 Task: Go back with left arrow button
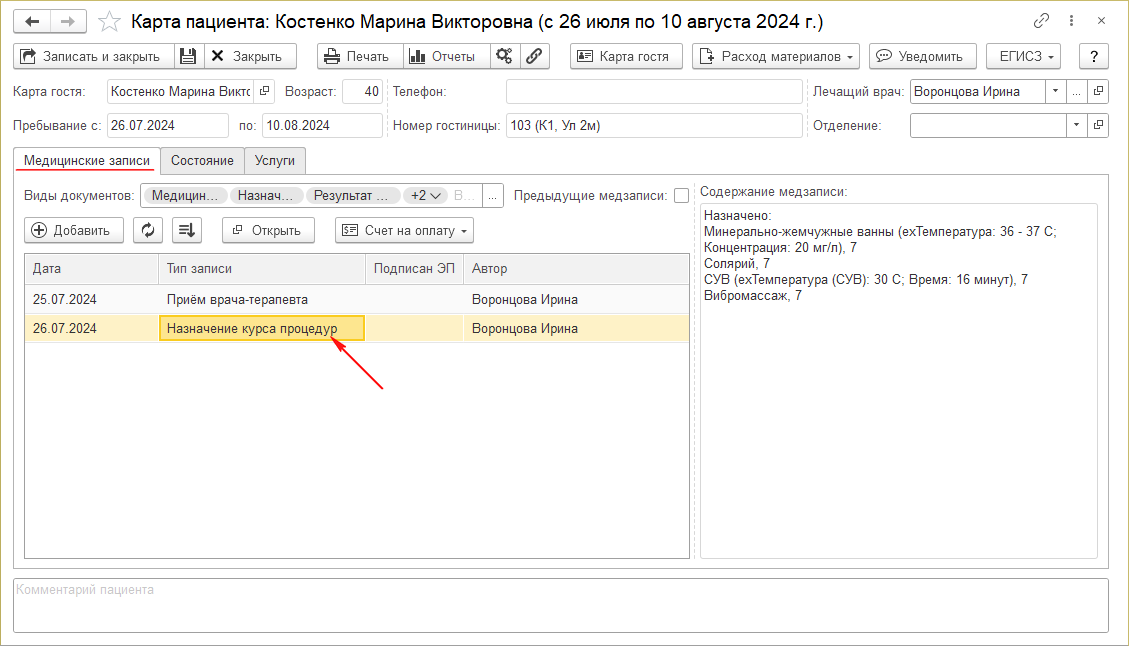[32, 21]
